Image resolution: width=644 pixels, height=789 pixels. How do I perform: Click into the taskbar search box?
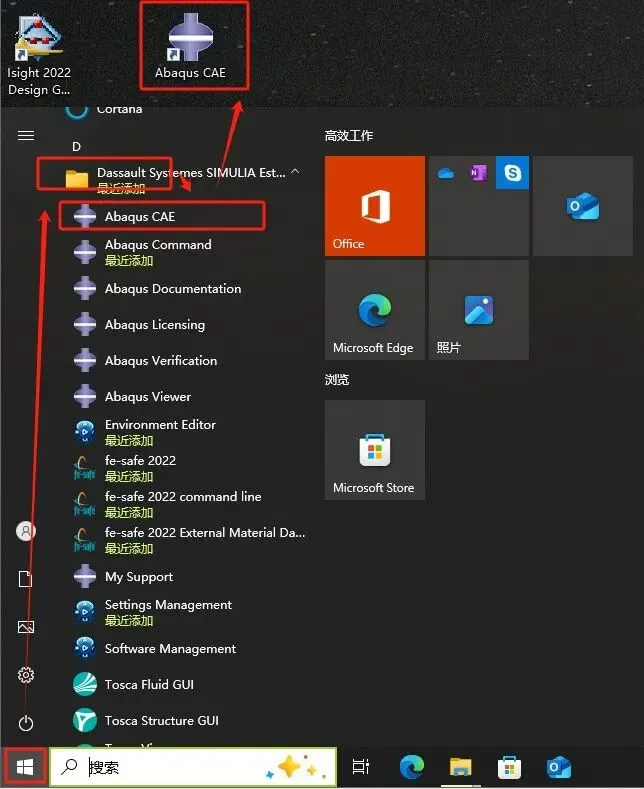[x=194, y=767]
